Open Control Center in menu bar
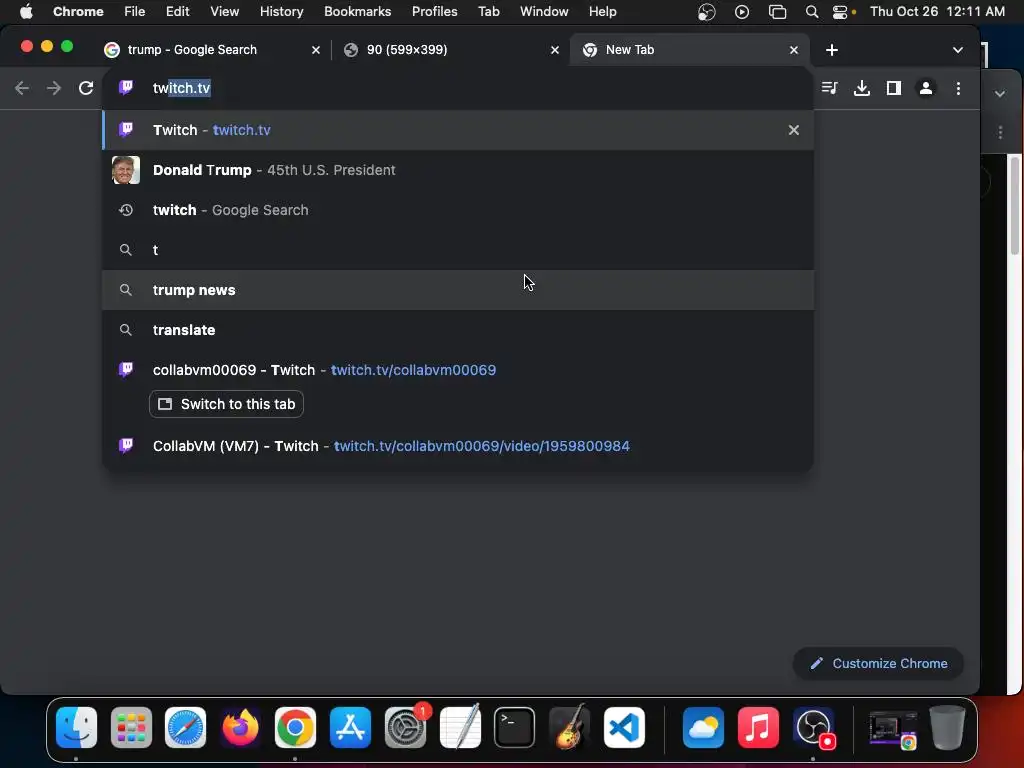This screenshot has height=768, width=1024. tap(841, 12)
